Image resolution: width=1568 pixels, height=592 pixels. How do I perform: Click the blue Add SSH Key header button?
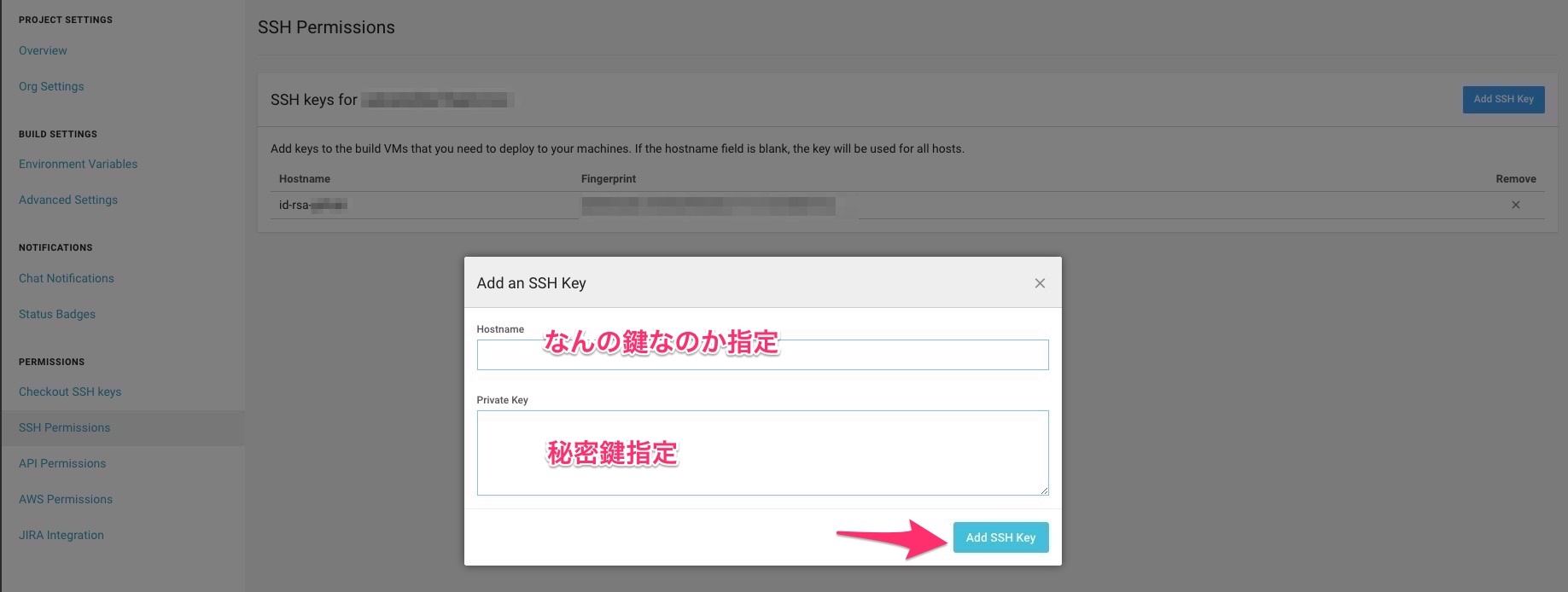pos(1502,99)
